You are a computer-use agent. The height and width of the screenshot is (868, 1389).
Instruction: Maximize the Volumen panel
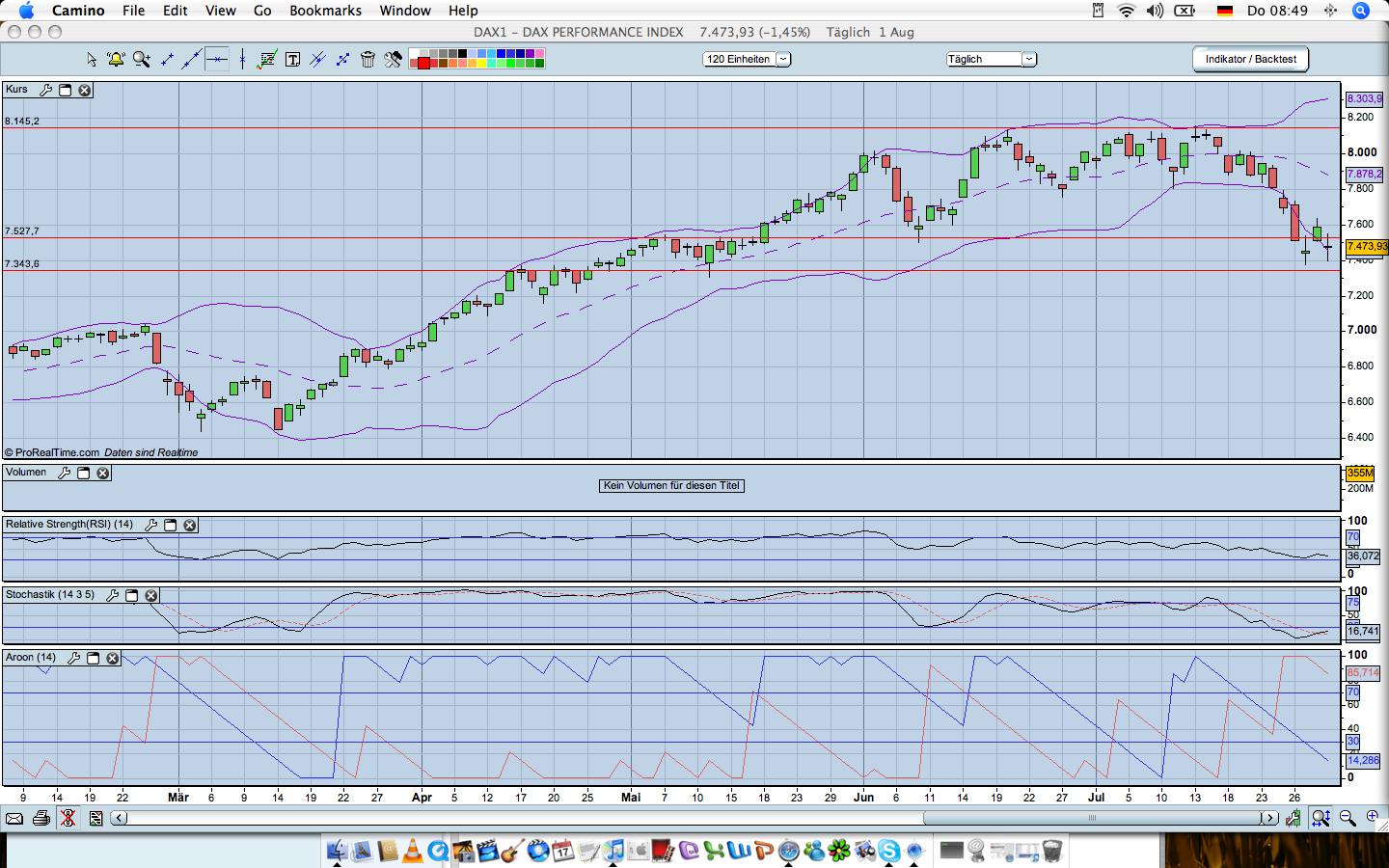coord(84,474)
